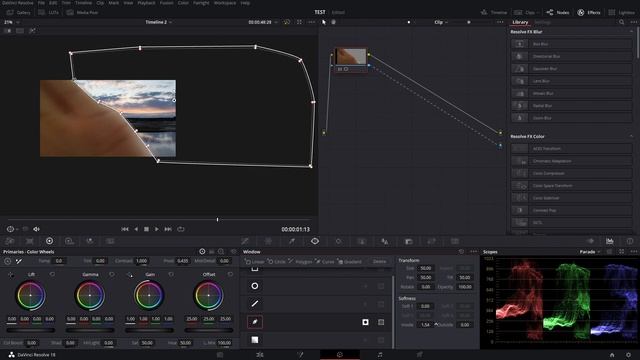The image size is (640, 360).
Task: Switch to the Fairlight page
Action: click(380, 355)
